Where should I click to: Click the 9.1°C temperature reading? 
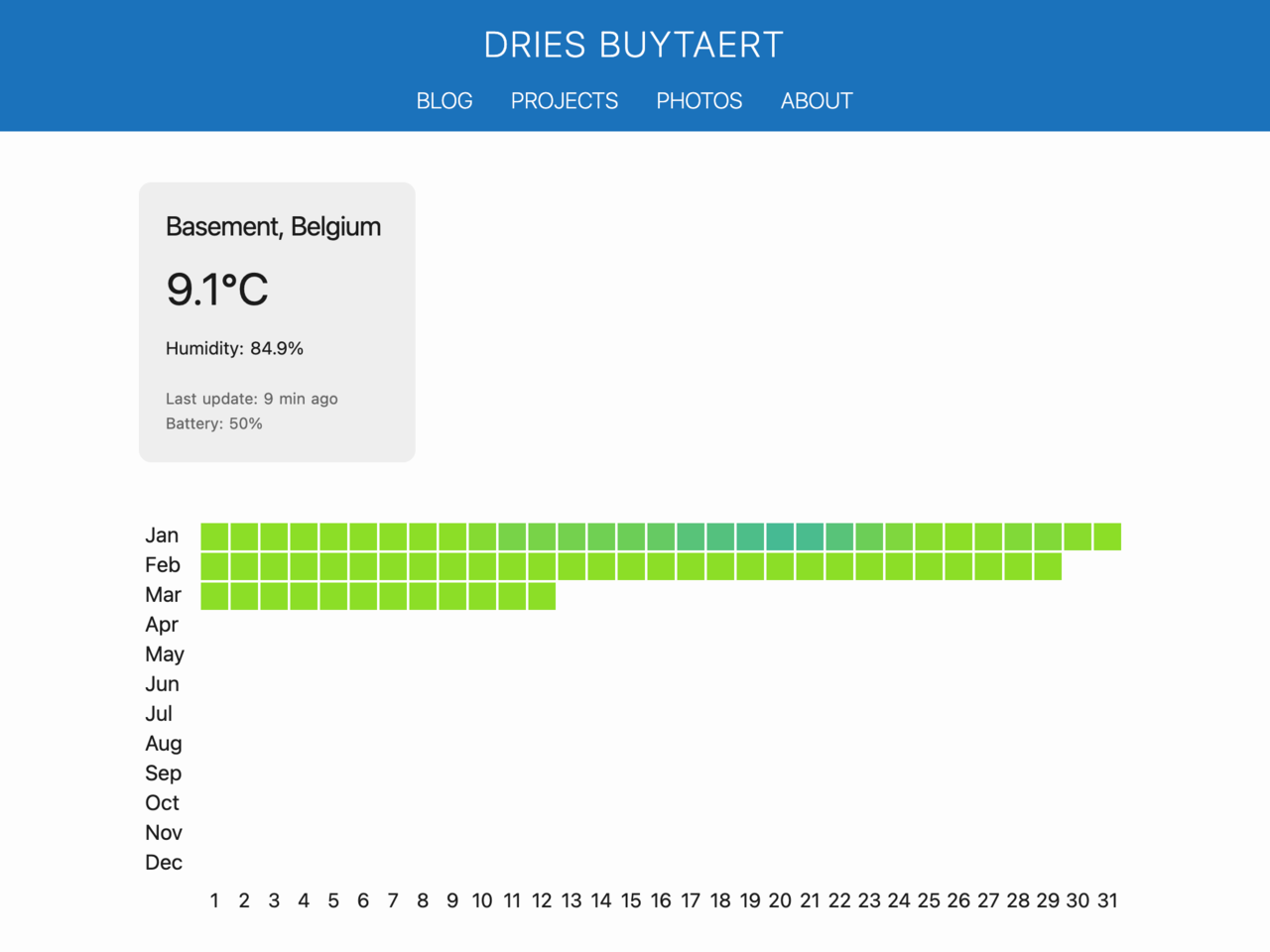pyautogui.click(x=217, y=289)
